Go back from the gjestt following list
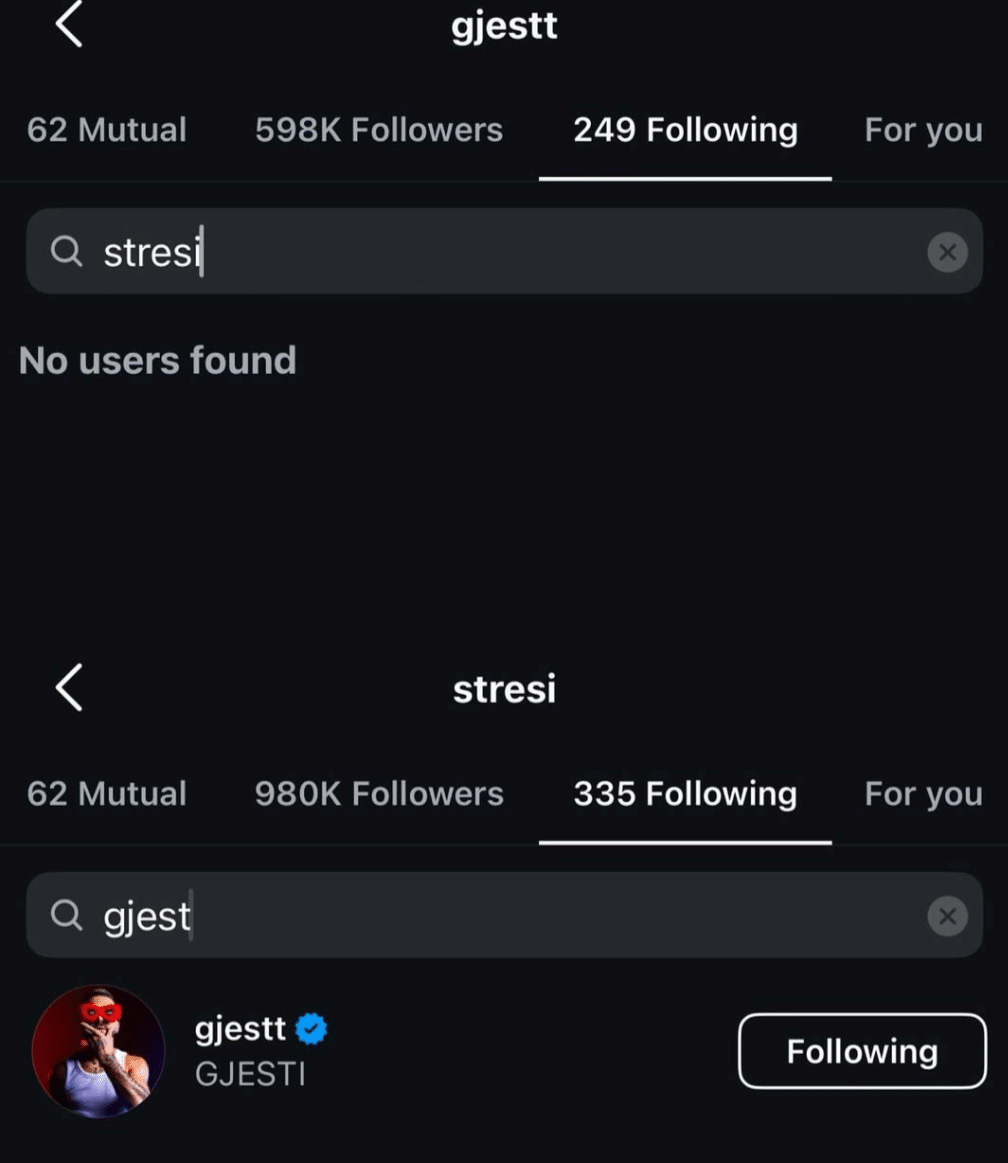The height and width of the screenshot is (1163, 1008). (68, 26)
